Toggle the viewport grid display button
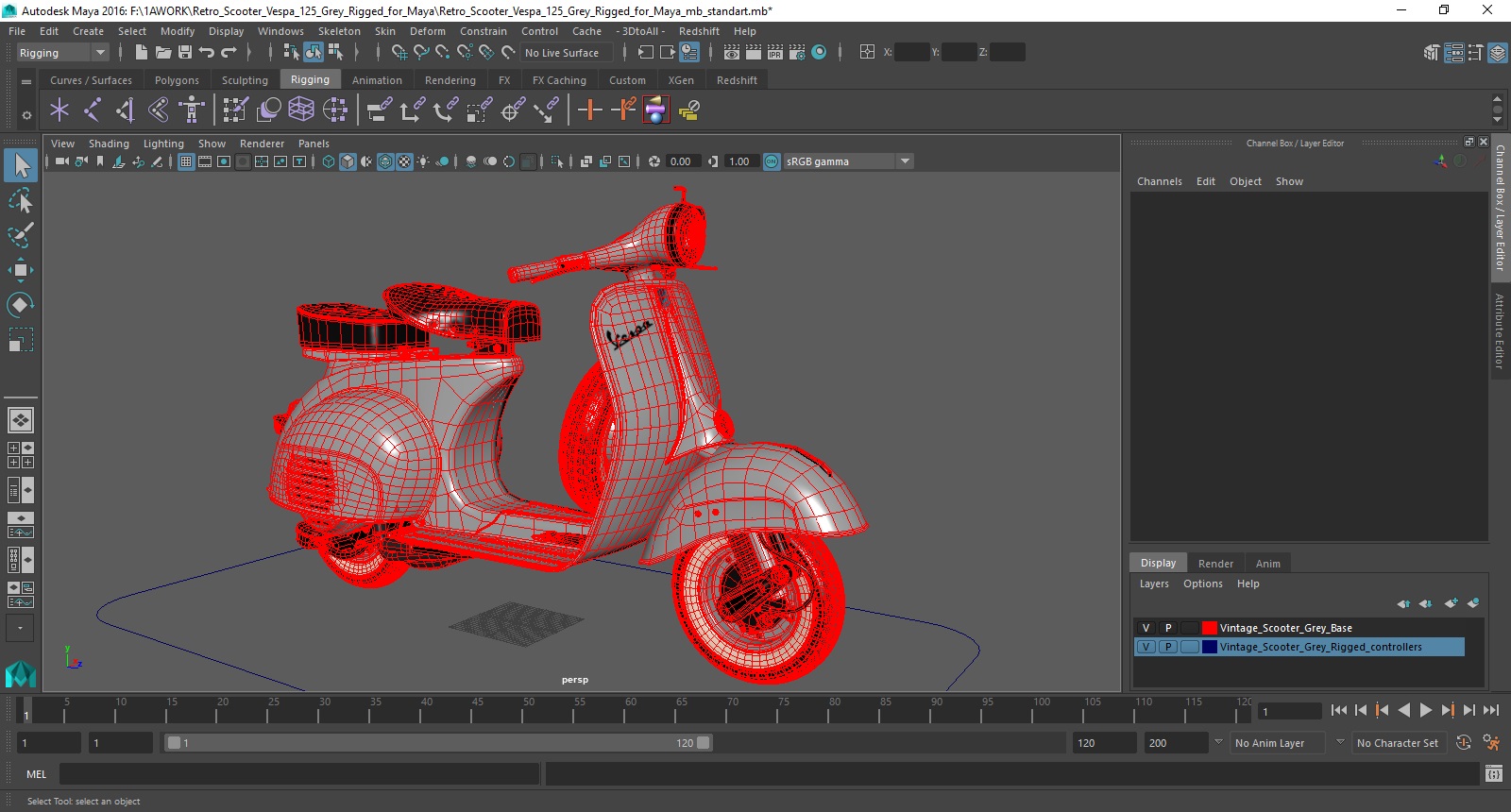 (186, 161)
